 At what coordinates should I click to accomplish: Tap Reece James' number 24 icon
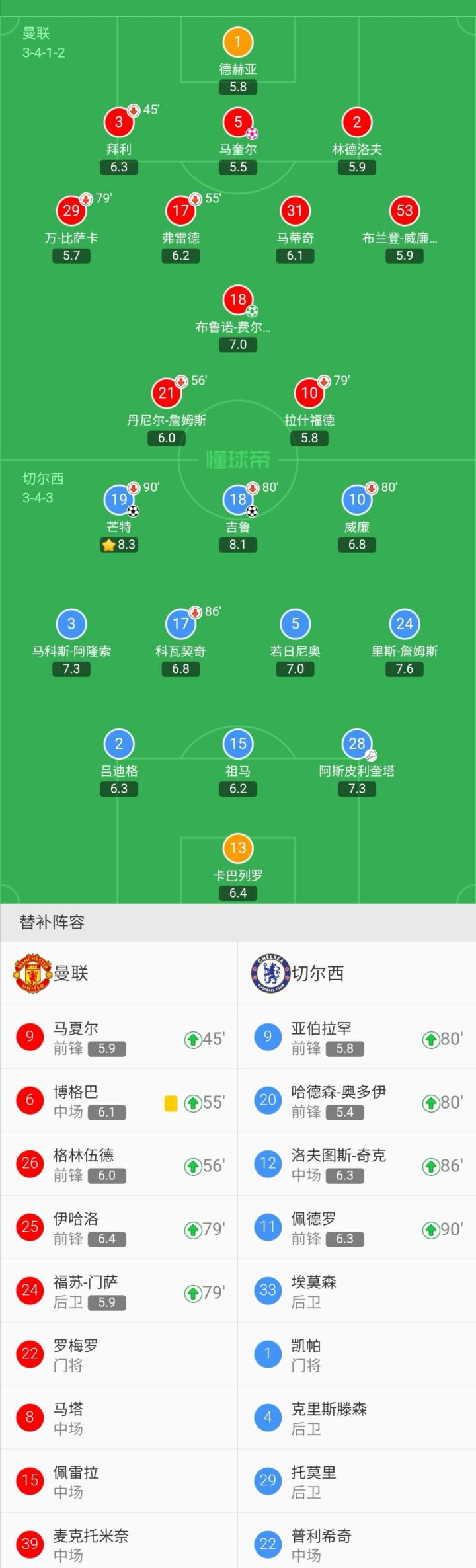point(405,624)
